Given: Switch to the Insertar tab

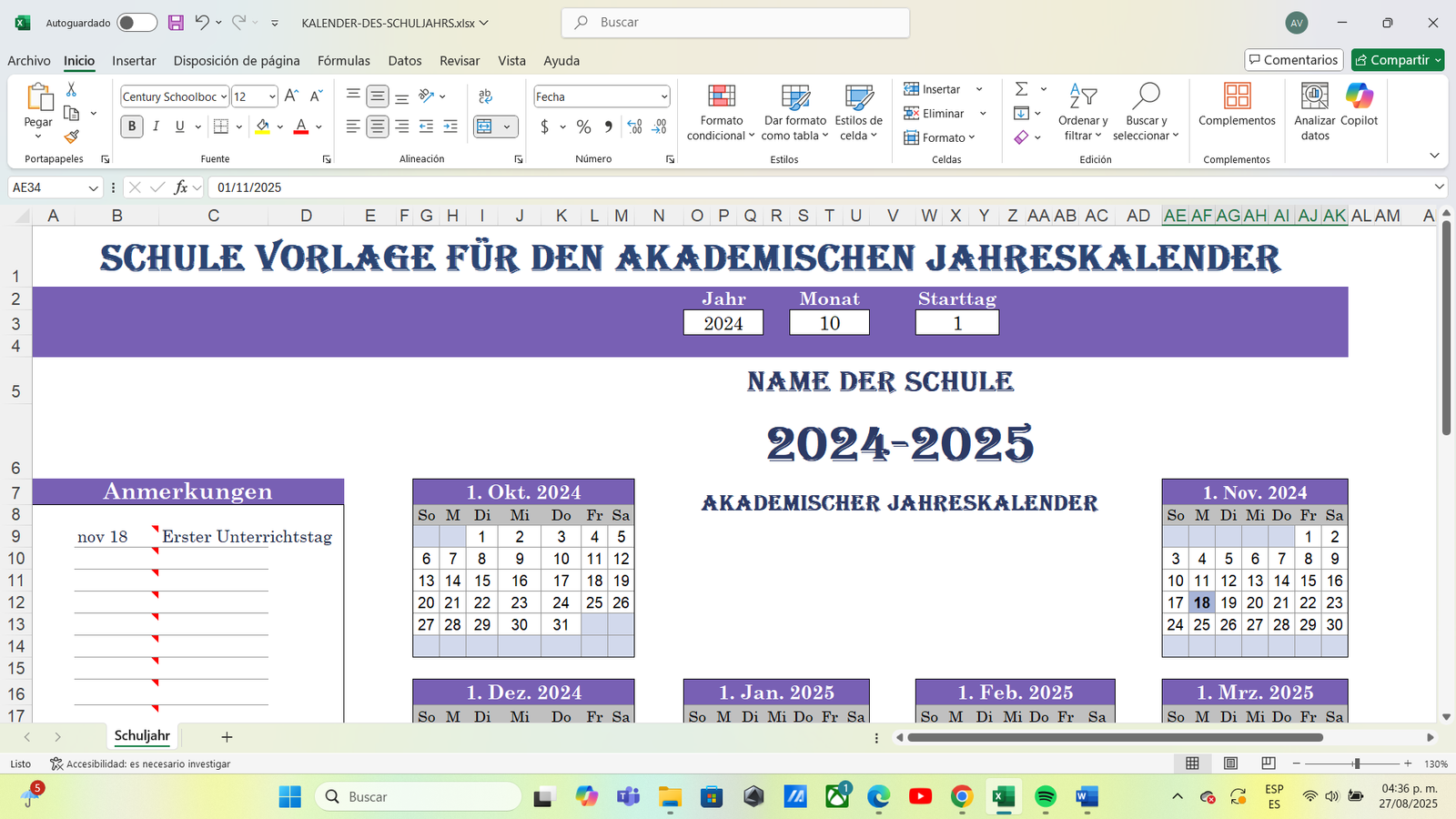Looking at the screenshot, I should [x=134, y=60].
